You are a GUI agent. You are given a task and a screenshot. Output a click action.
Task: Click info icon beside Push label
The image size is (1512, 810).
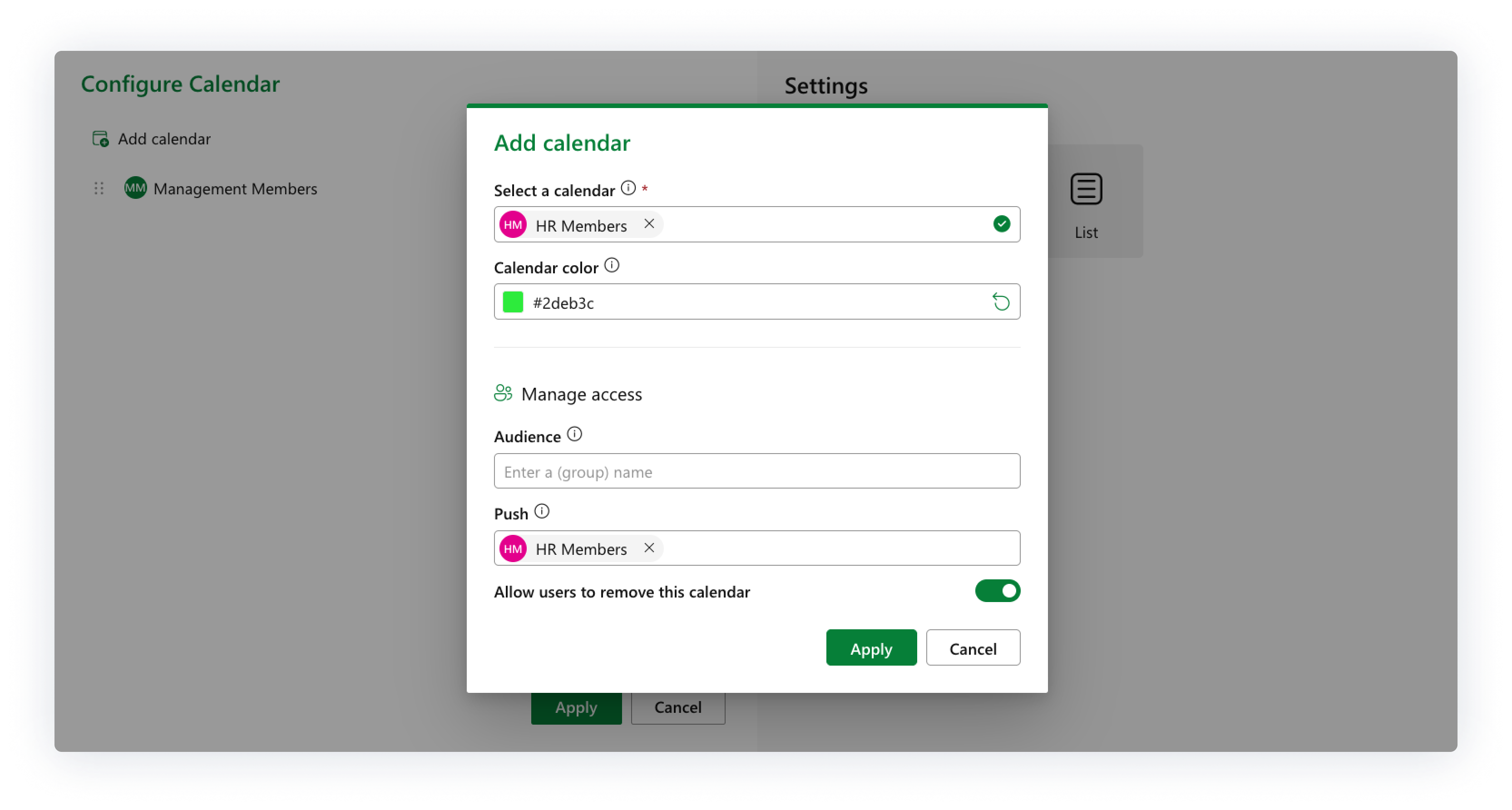click(542, 511)
